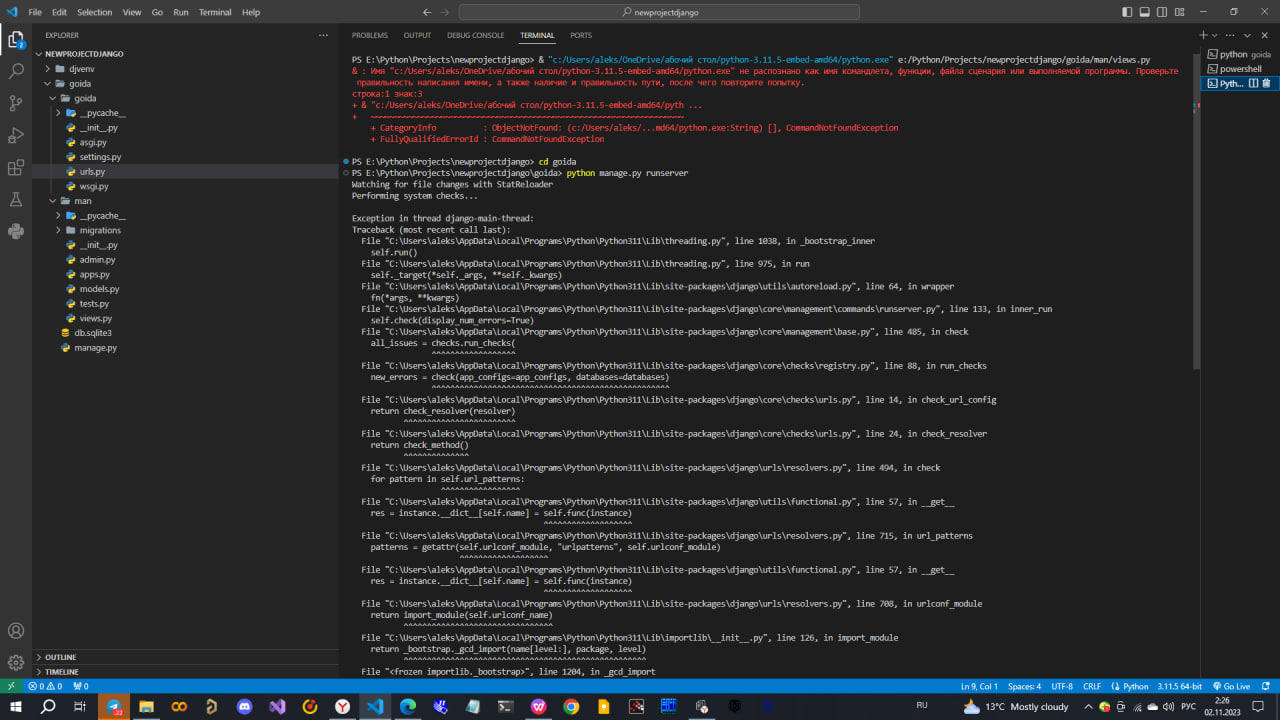
Task: Change cursor position Ln 9, Col 1
Action: (979, 686)
